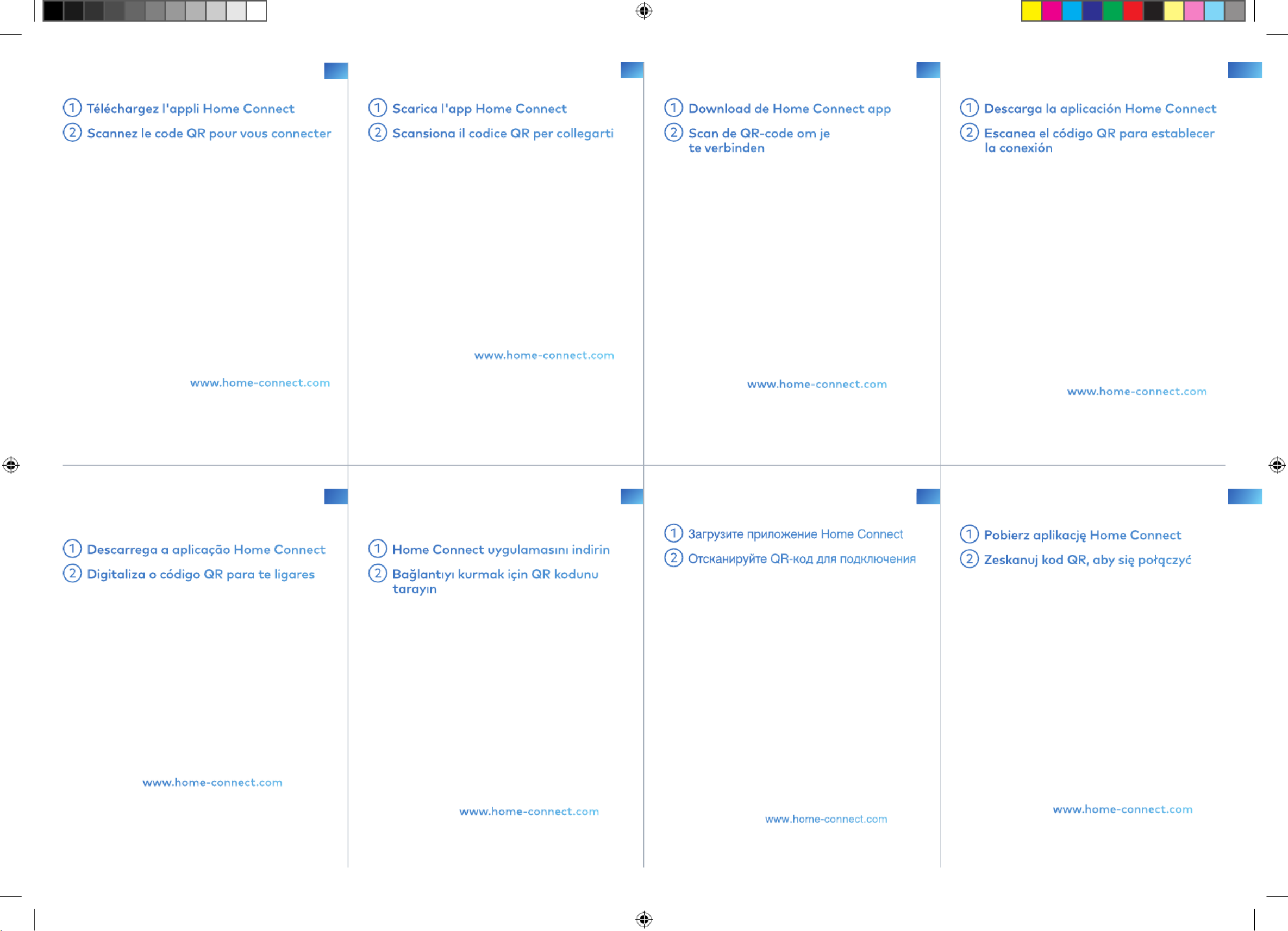Click the right edge registration crosshair mark
Screen dimensions: 1288x931
coord(1277,465)
